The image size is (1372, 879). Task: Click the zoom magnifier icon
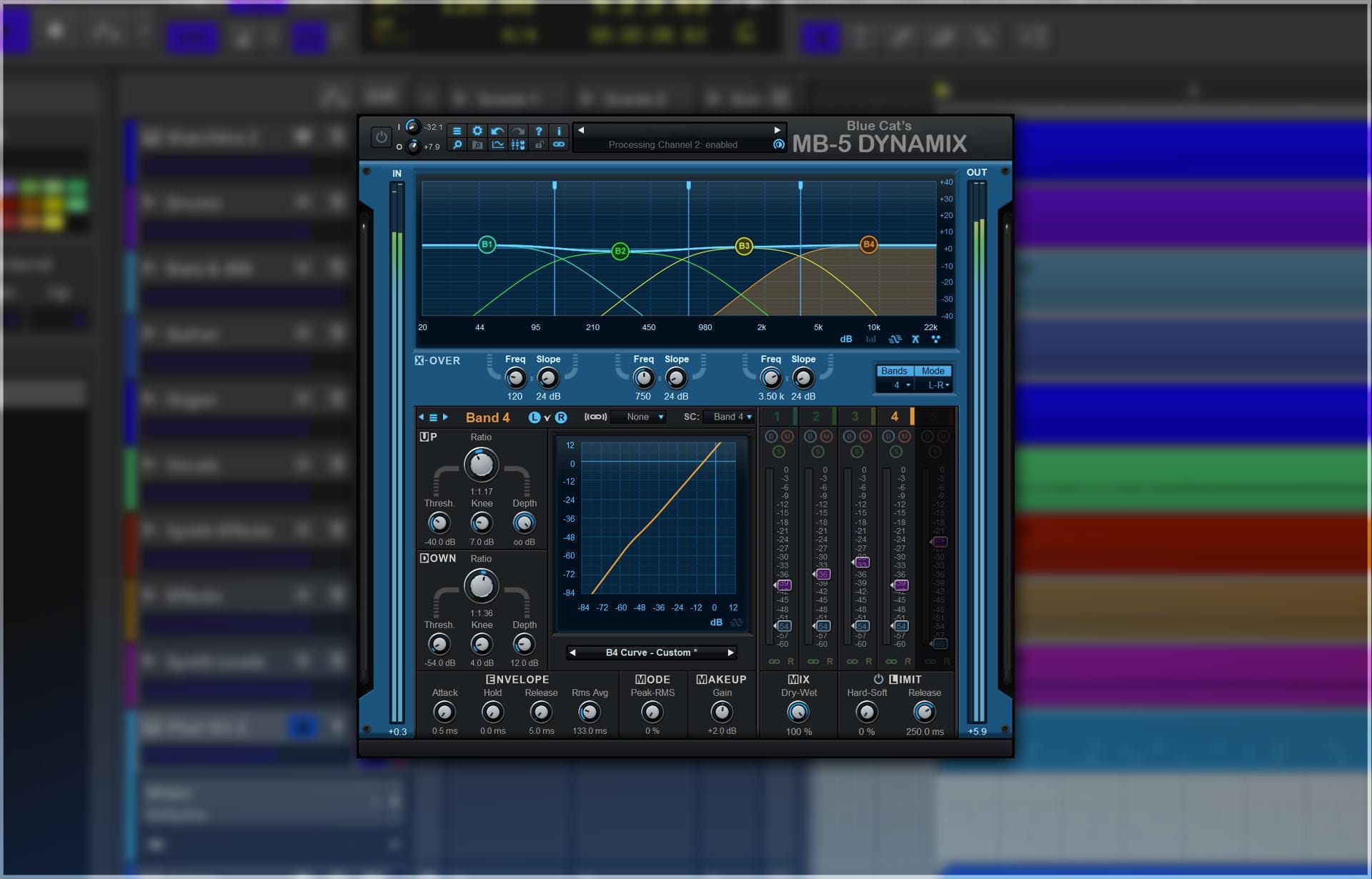457,145
